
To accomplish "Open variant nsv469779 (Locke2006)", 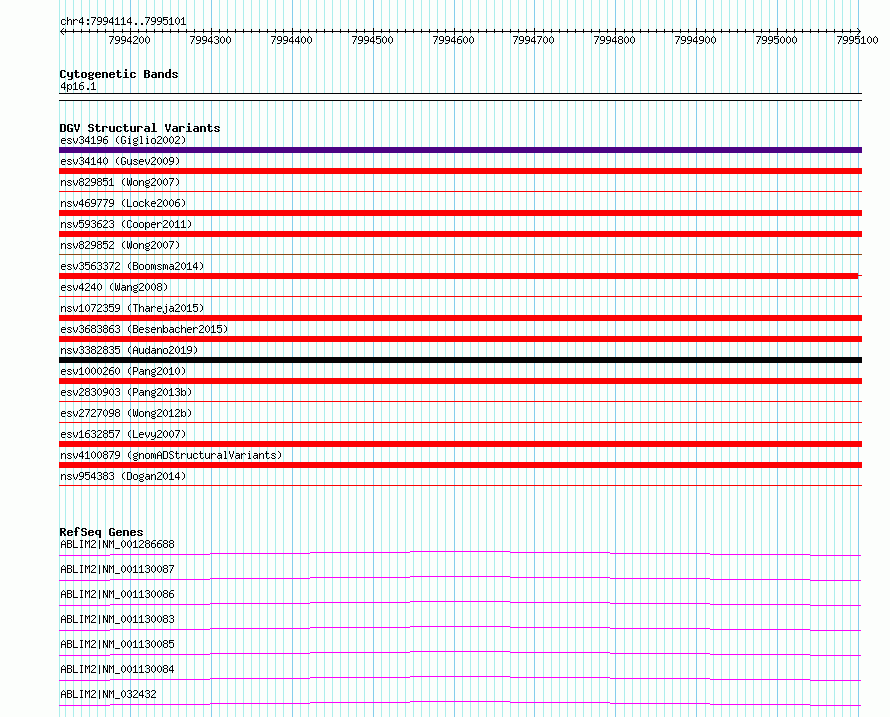I will point(123,203).
